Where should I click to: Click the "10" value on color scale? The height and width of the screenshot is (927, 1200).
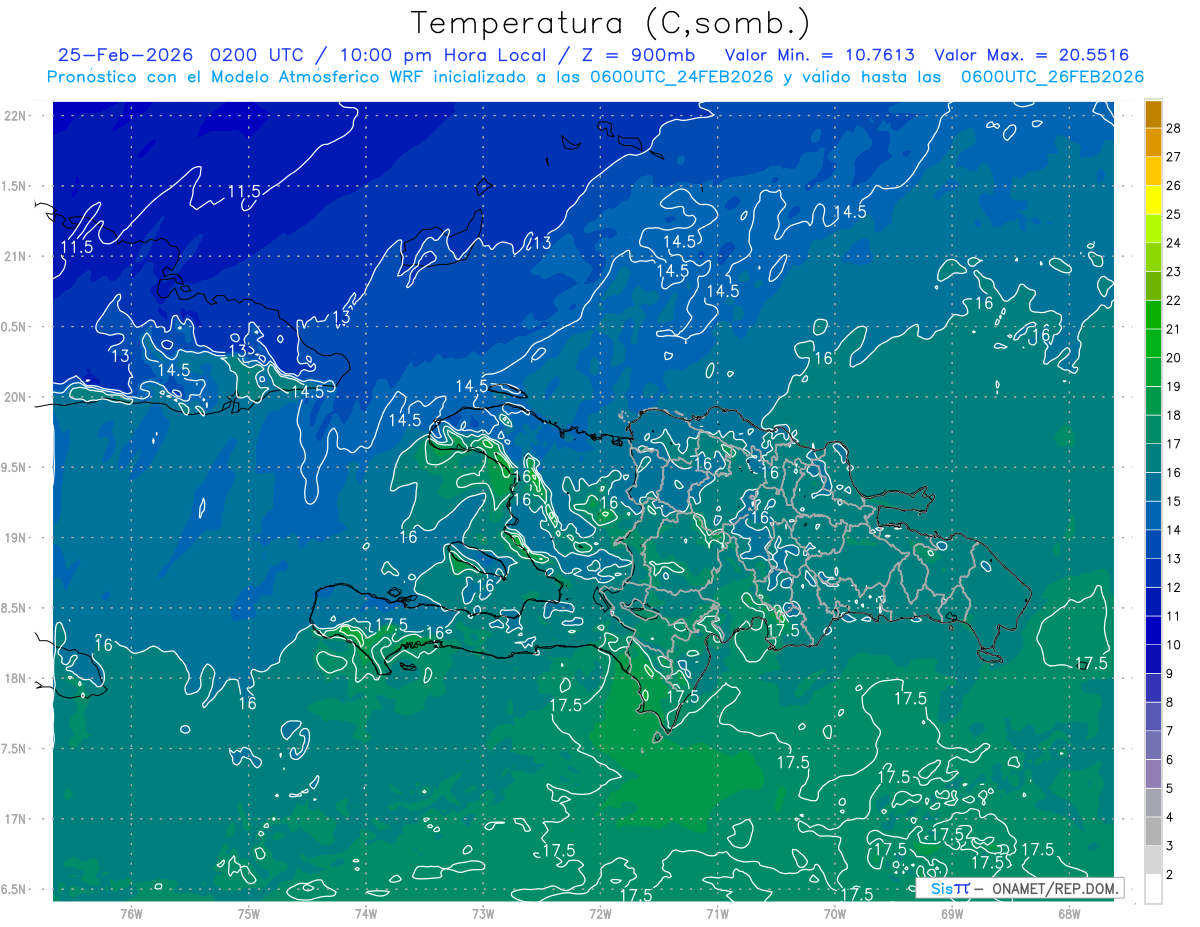click(1174, 645)
